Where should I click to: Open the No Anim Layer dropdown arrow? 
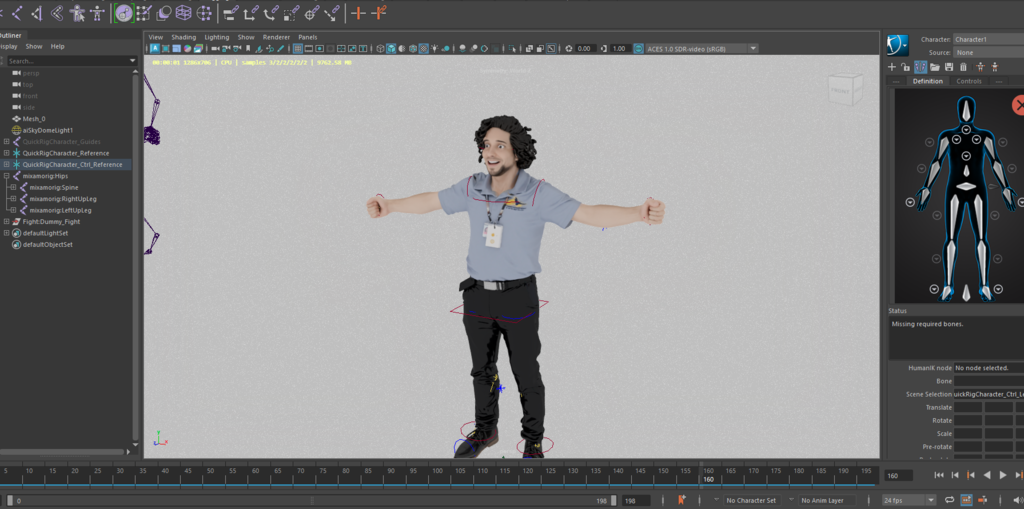coord(792,499)
